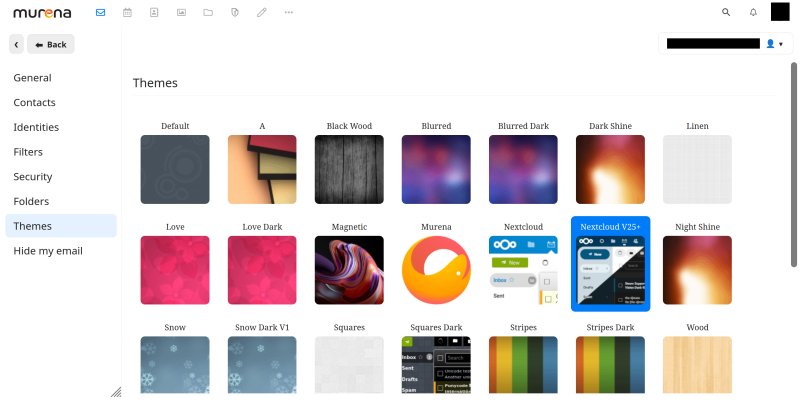Open the Mail app icon
Image resolution: width=800 pixels, height=400 pixels.
tap(101, 12)
